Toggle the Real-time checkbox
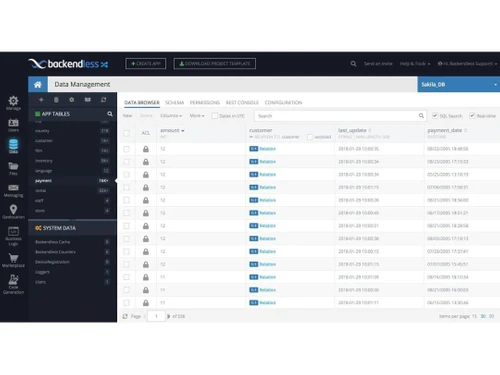500x375 pixels. [472, 116]
